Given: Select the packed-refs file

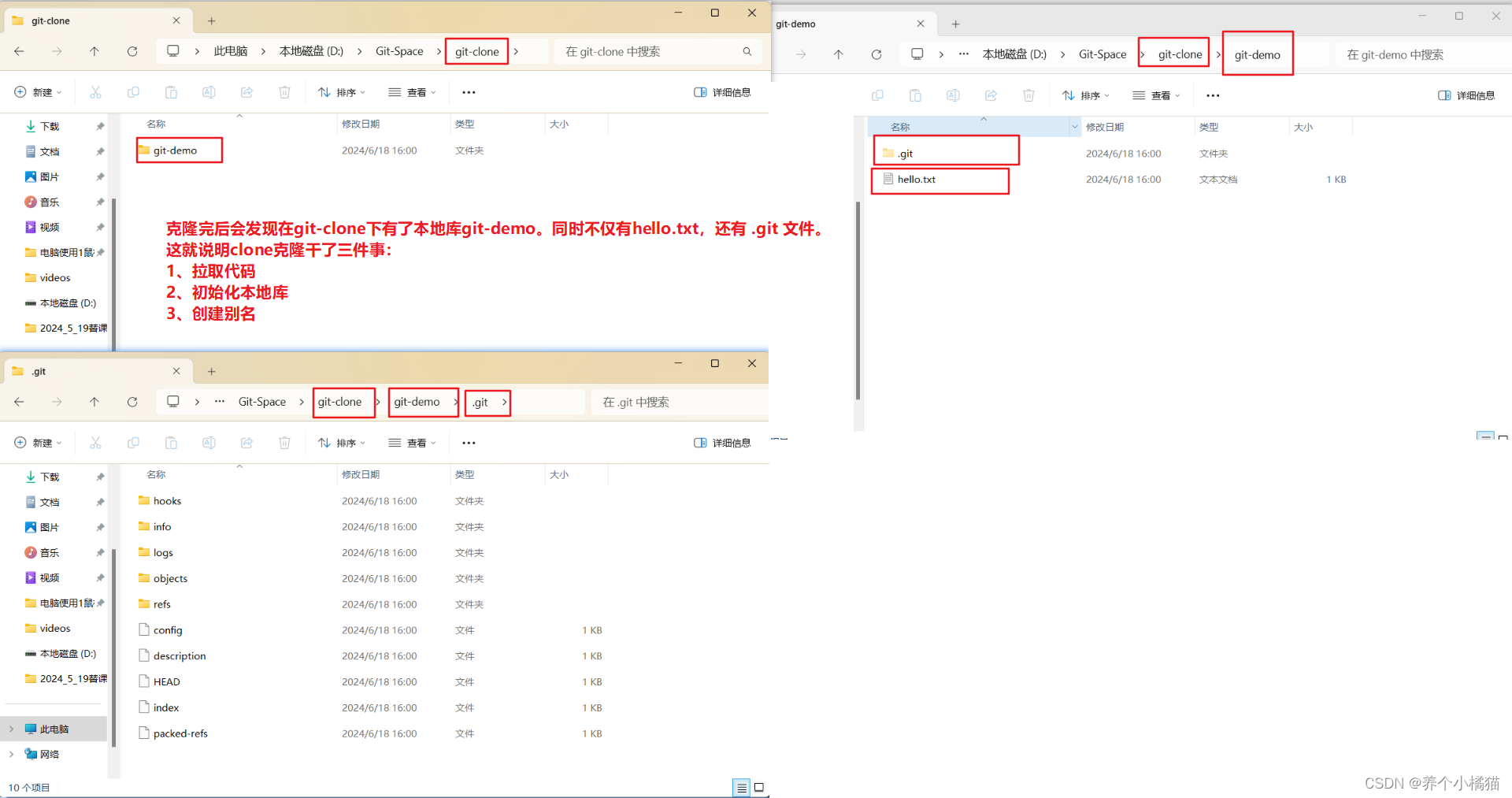Looking at the screenshot, I should click(180, 733).
